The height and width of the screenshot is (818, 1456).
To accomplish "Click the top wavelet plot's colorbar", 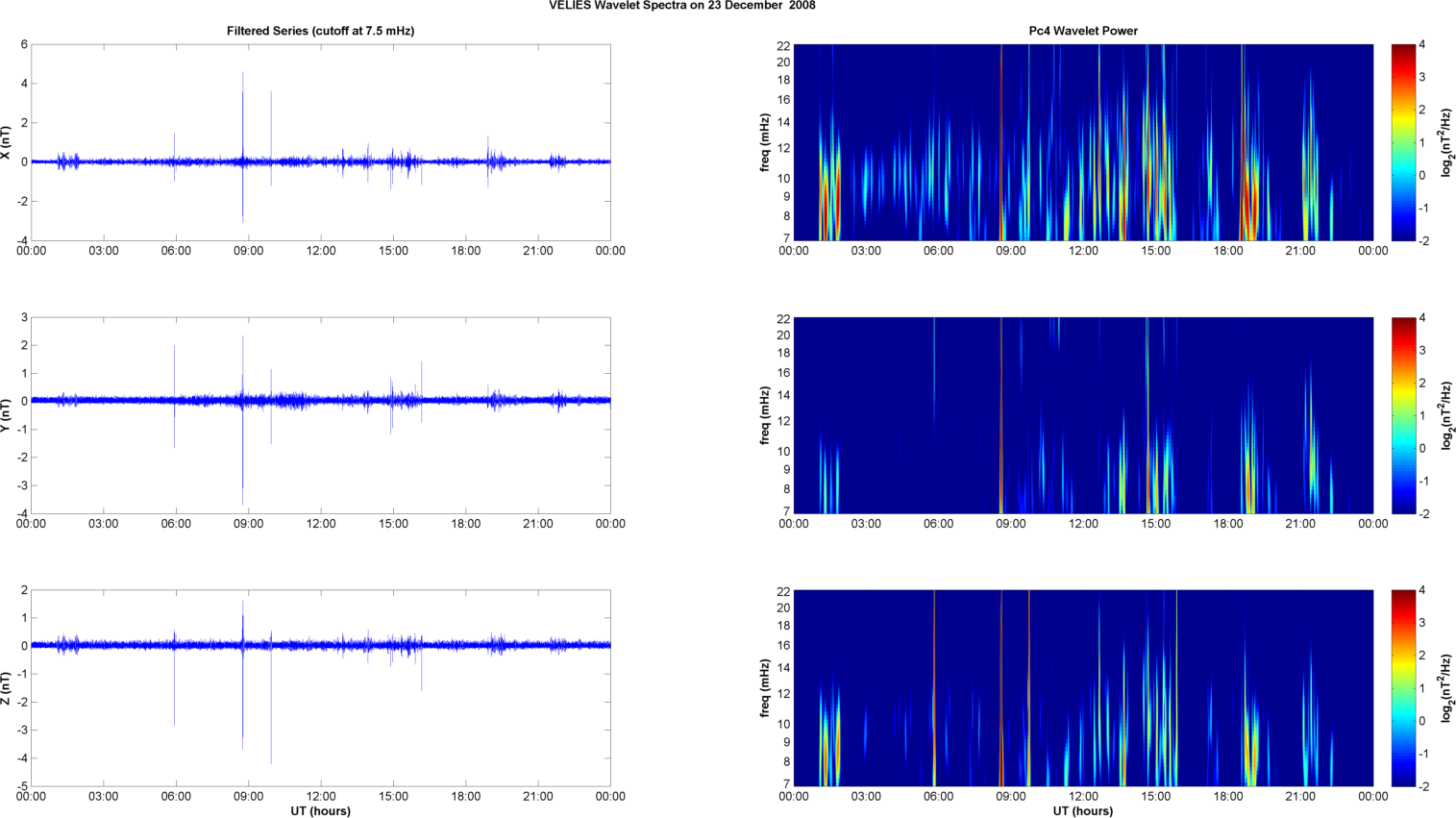I will pos(1403,142).
